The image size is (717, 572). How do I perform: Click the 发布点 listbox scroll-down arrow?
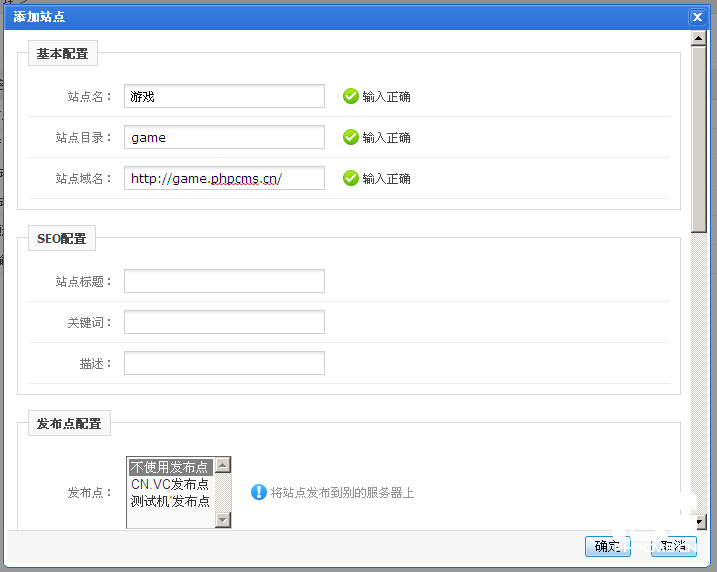tap(223, 520)
